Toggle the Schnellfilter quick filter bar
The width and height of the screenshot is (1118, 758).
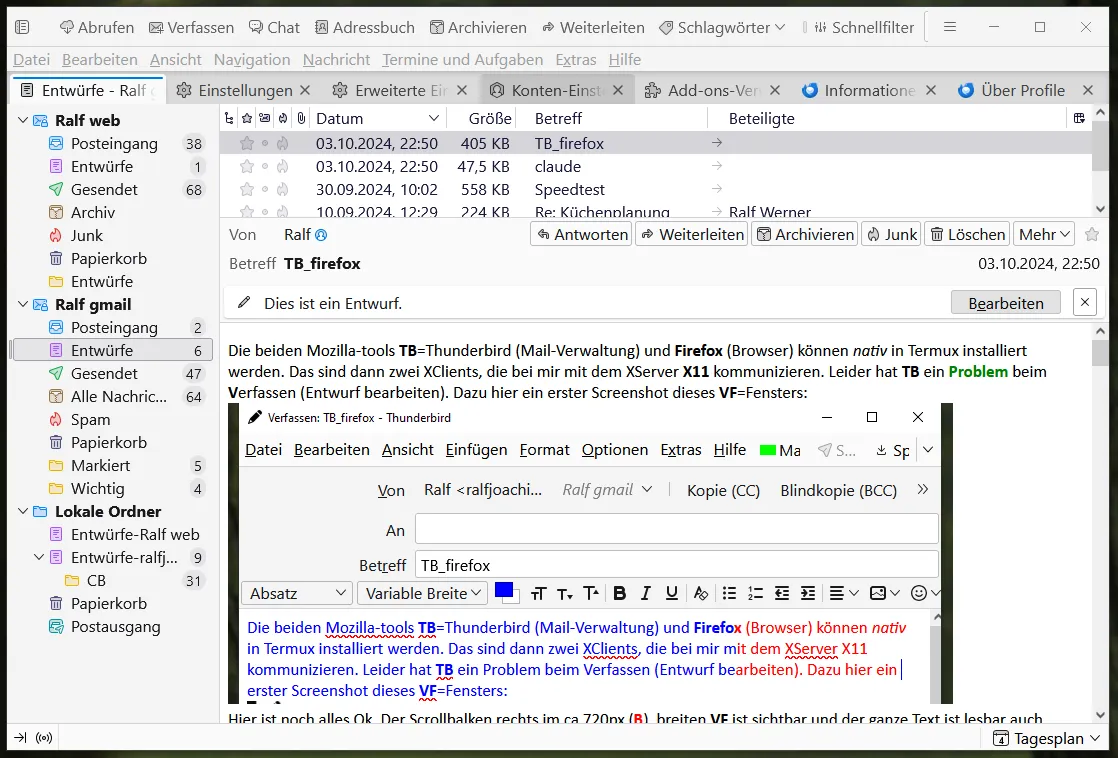863,27
